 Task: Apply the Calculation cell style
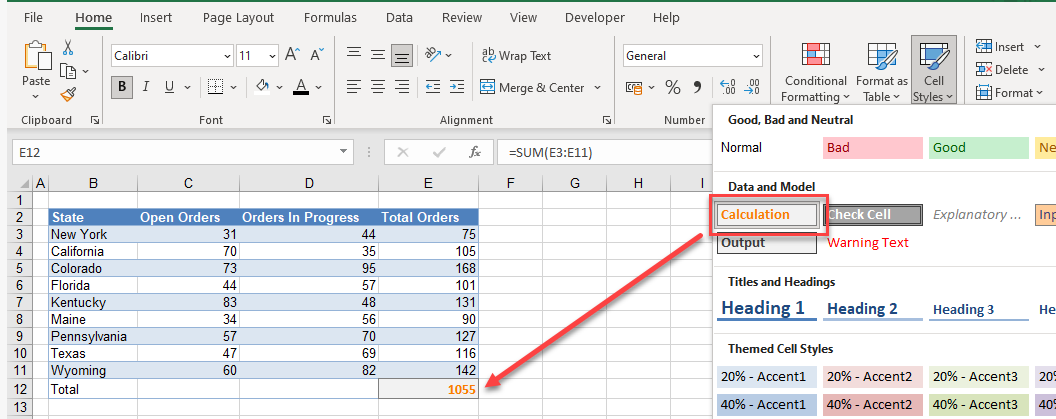click(766, 215)
